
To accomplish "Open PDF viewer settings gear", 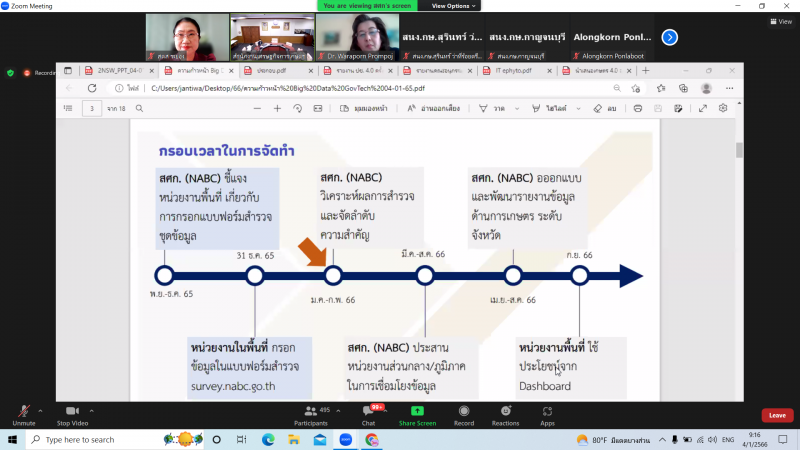I will coord(723,108).
